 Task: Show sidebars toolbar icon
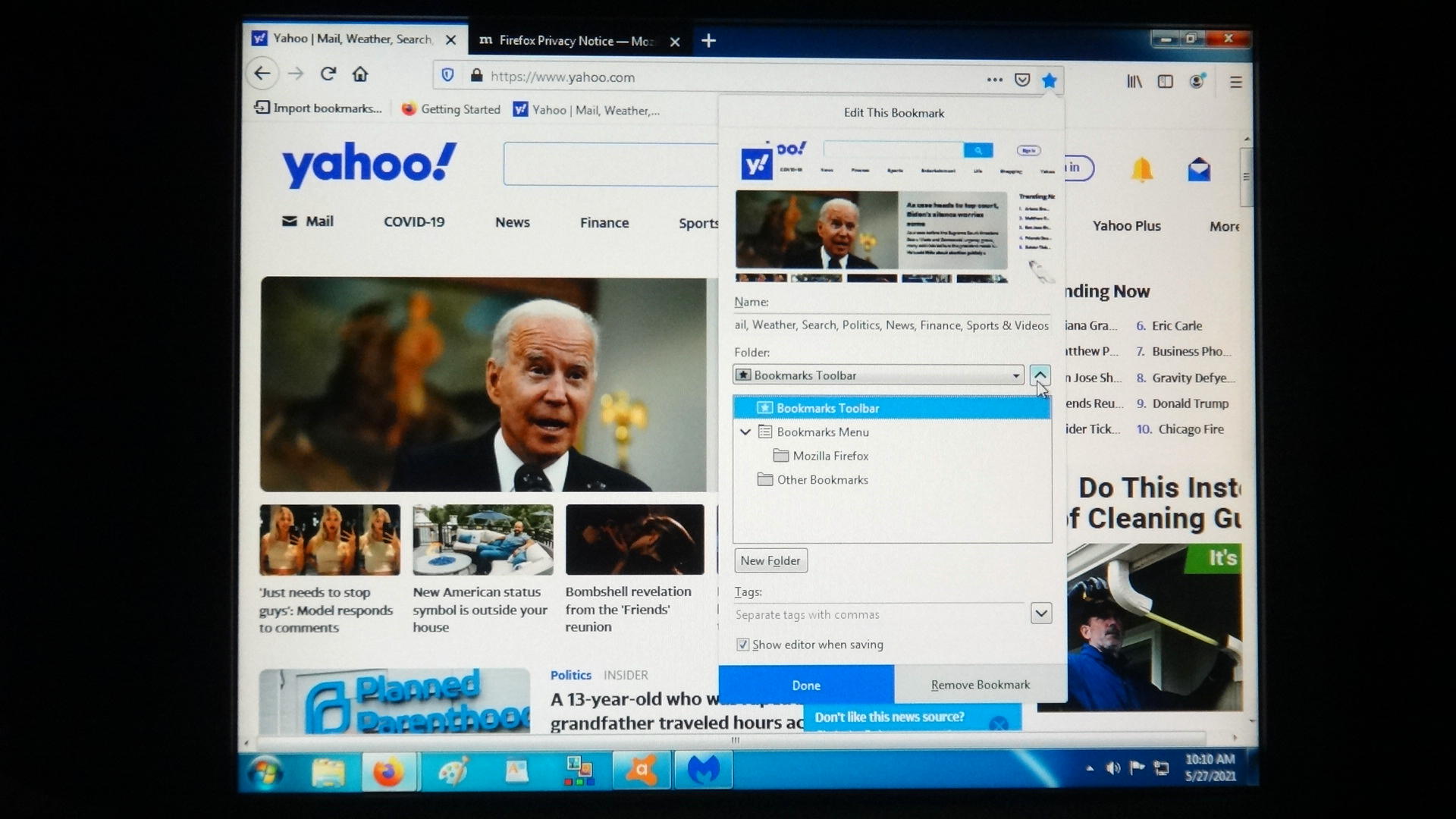click(x=1166, y=81)
